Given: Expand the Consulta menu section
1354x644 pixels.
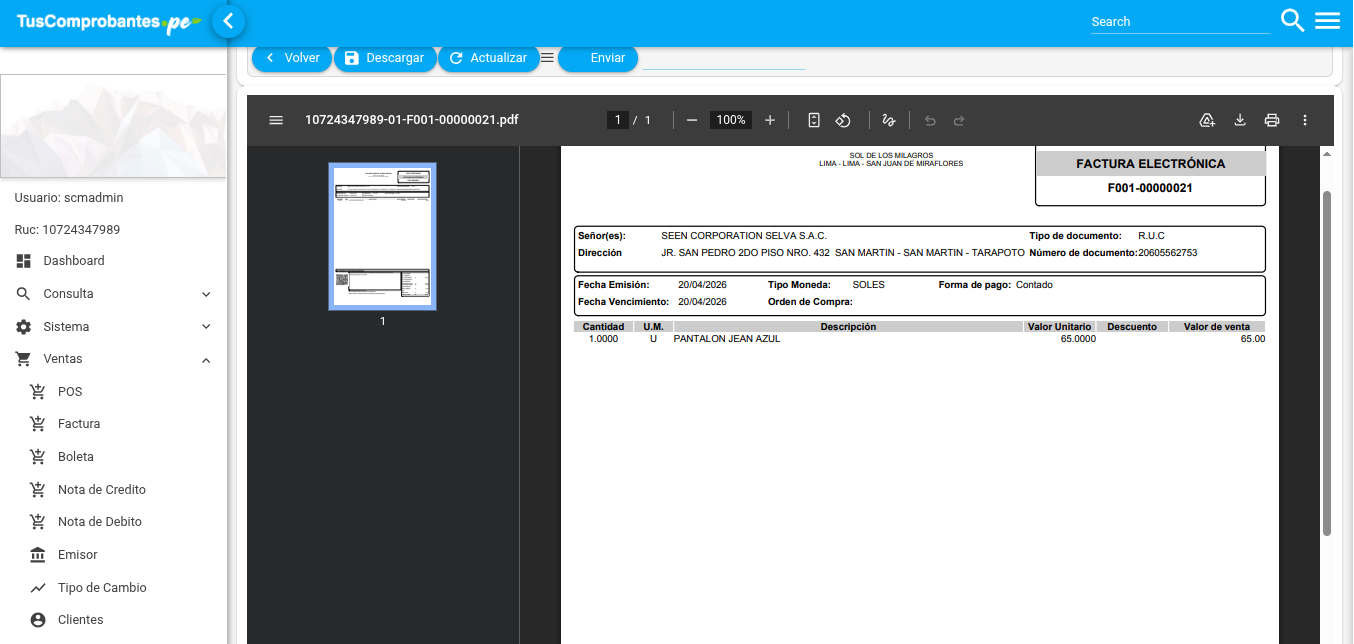Looking at the screenshot, I should coord(114,294).
